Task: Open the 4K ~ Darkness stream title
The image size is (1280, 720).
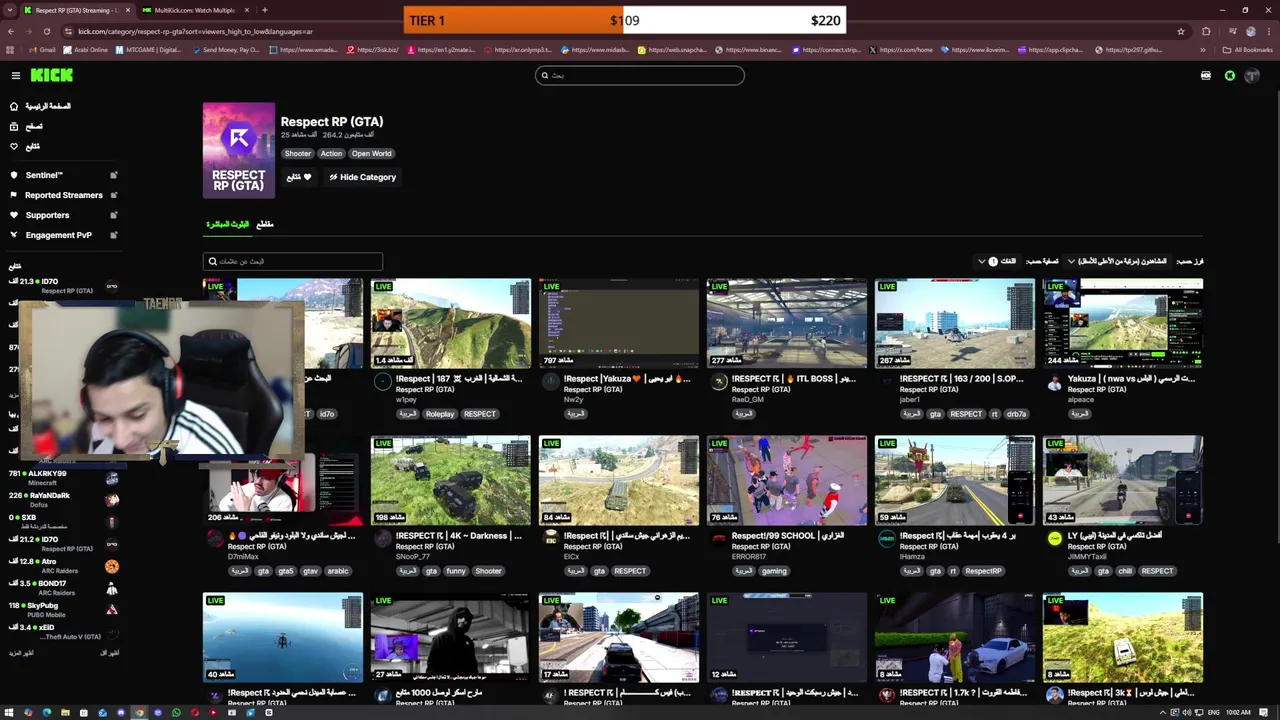Action: pos(458,535)
